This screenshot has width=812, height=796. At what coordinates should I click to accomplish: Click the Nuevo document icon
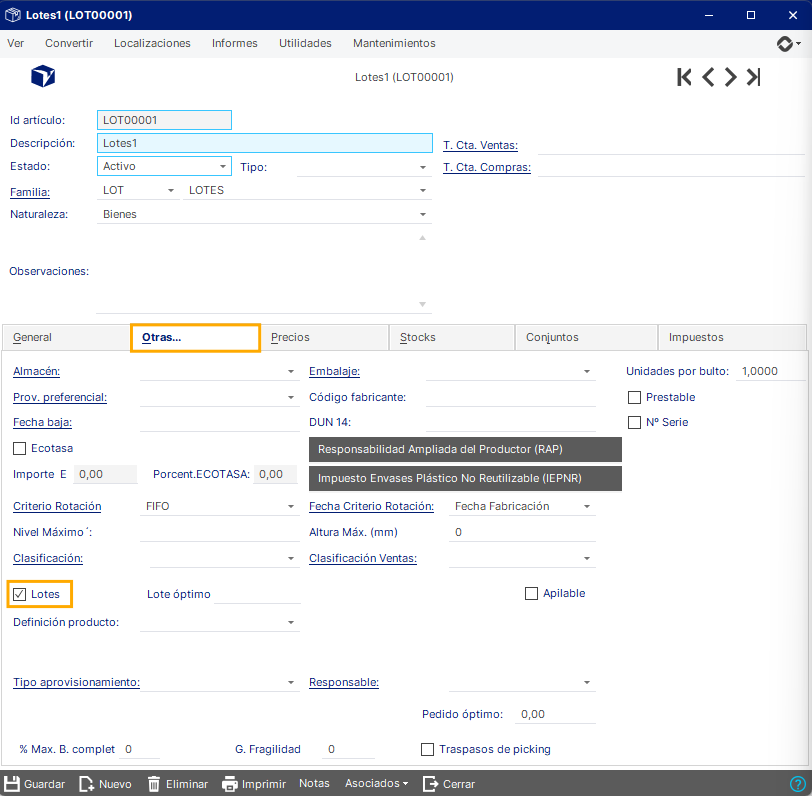pyautogui.click(x=86, y=784)
